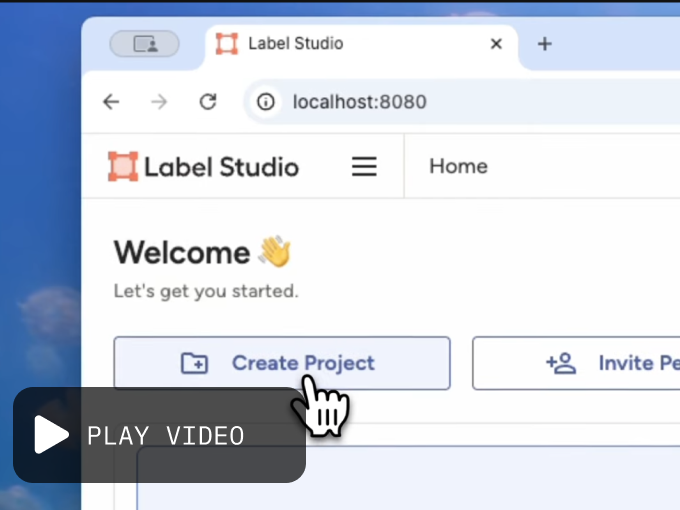Click the pill-shaped icon left of the tab

click(x=144, y=44)
